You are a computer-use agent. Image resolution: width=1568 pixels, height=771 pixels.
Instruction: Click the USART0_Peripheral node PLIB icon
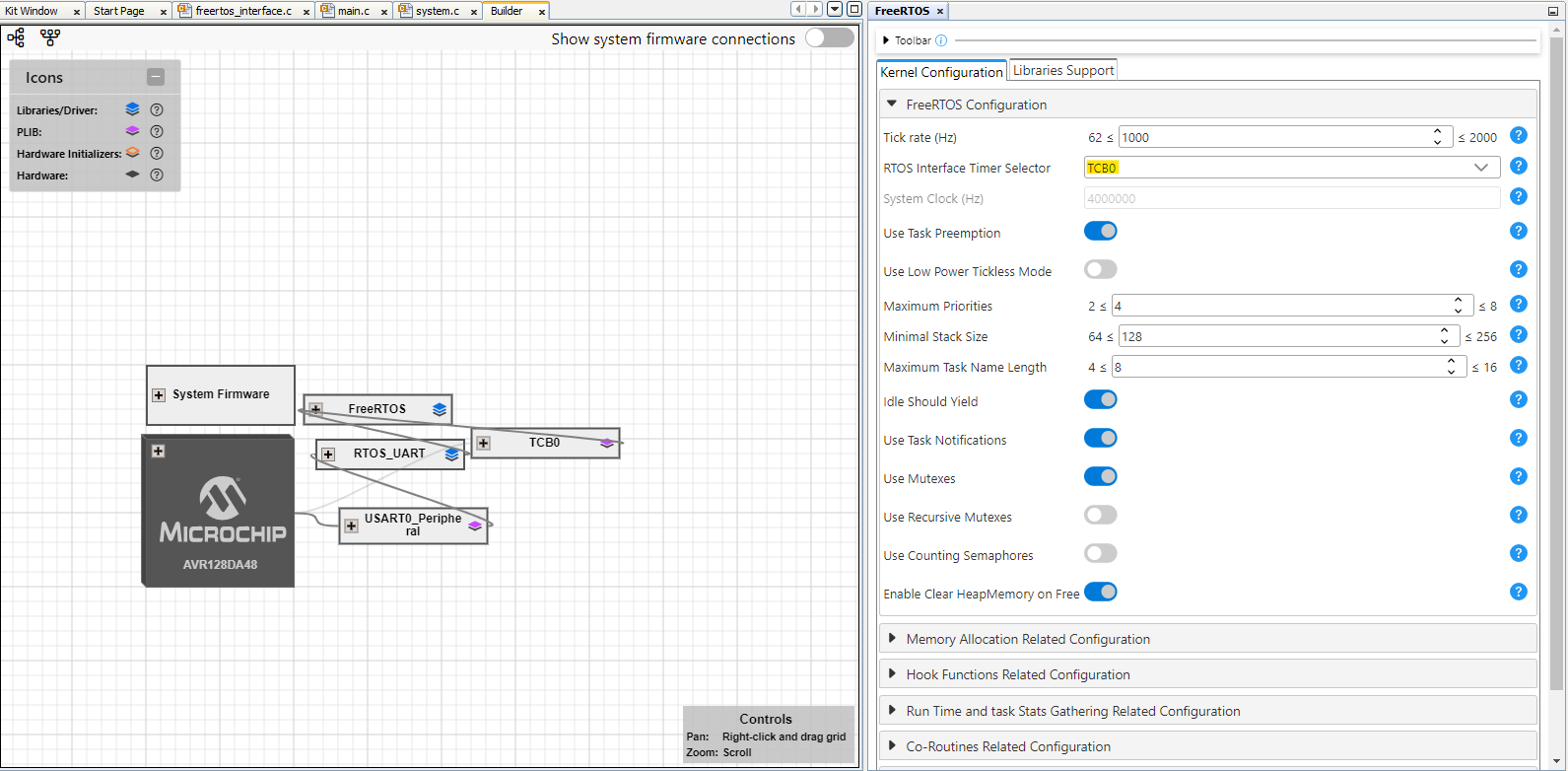(x=475, y=526)
